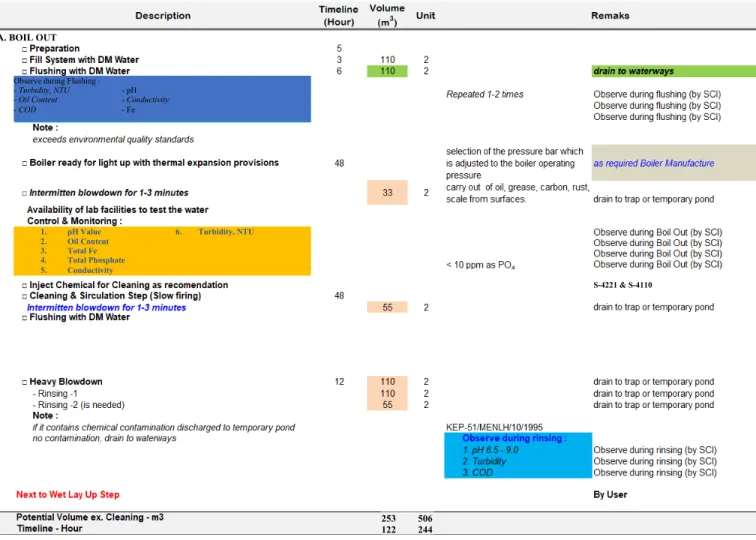Click the red 'Next to Wet Lay Up Step' text
This screenshot has width=756, height=540.
coord(68,495)
